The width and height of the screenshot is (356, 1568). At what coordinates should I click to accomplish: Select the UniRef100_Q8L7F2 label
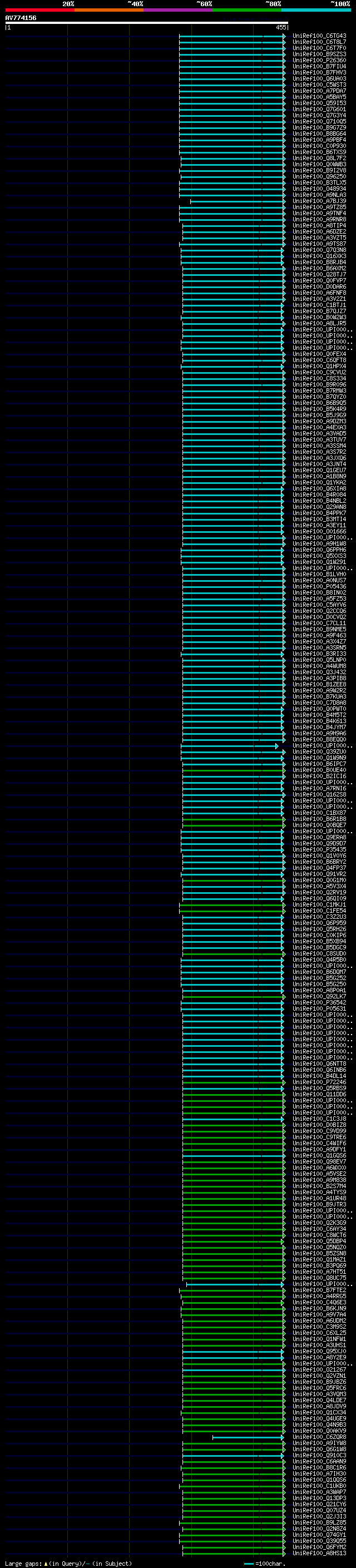pyautogui.click(x=319, y=159)
